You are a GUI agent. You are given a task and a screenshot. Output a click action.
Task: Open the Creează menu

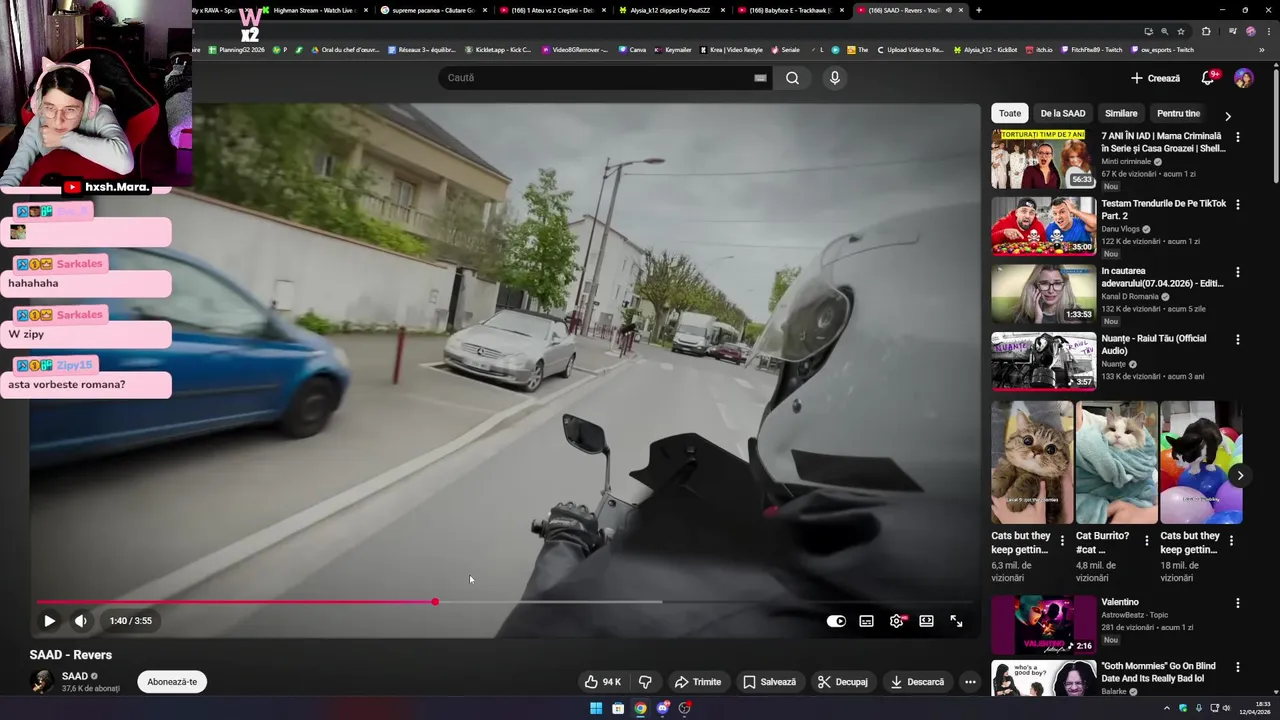tap(1155, 78)
